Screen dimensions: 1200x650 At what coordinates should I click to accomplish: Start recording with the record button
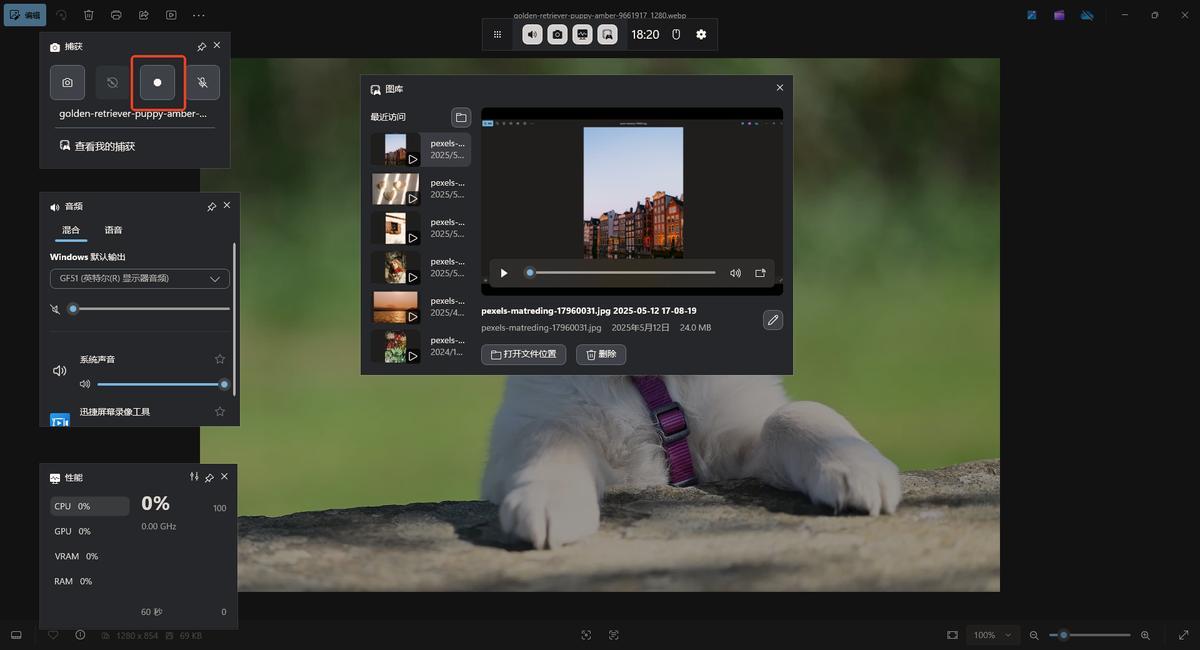157,82
